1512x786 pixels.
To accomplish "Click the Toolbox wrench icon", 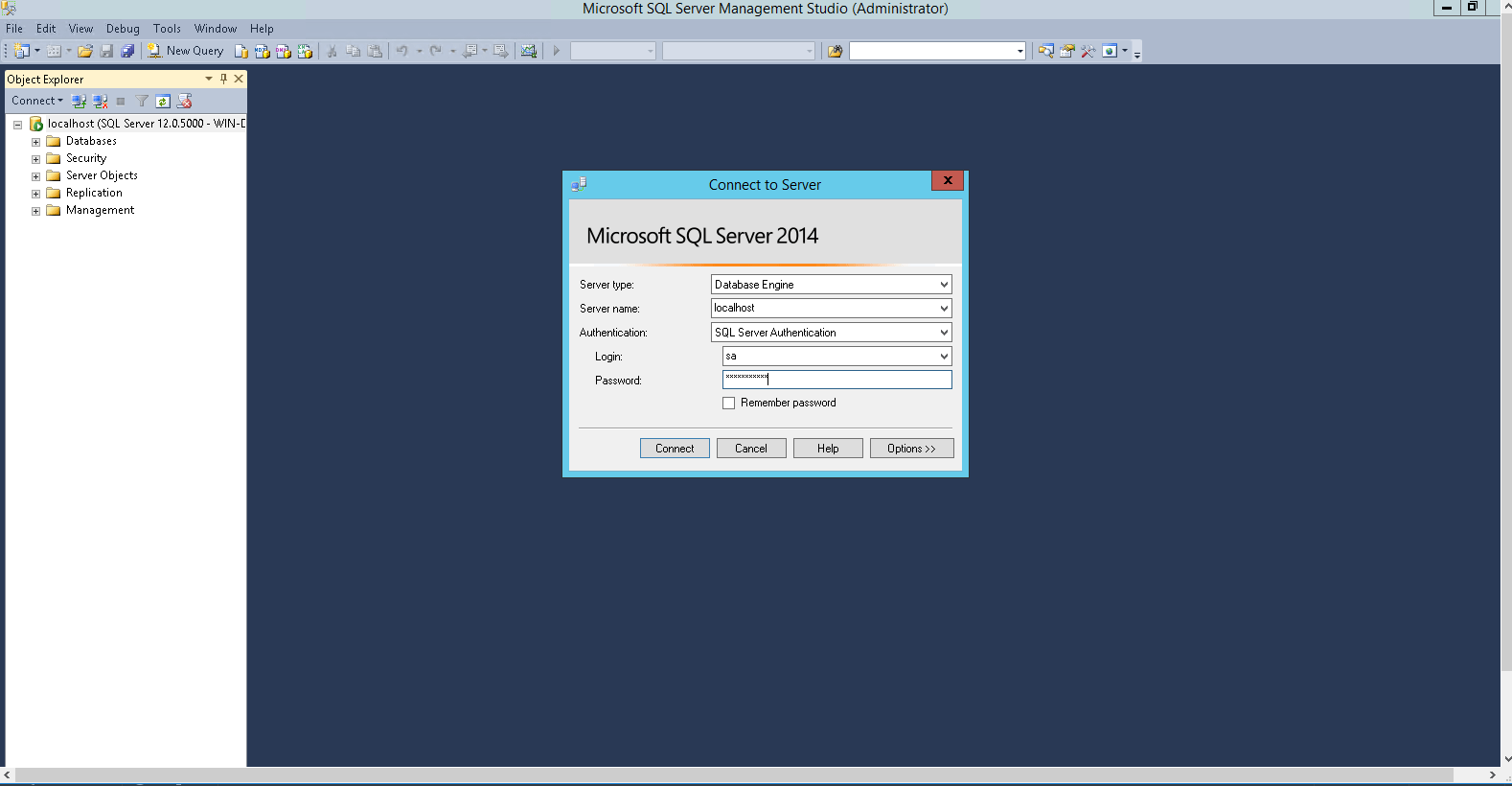I will (1088, 51).
